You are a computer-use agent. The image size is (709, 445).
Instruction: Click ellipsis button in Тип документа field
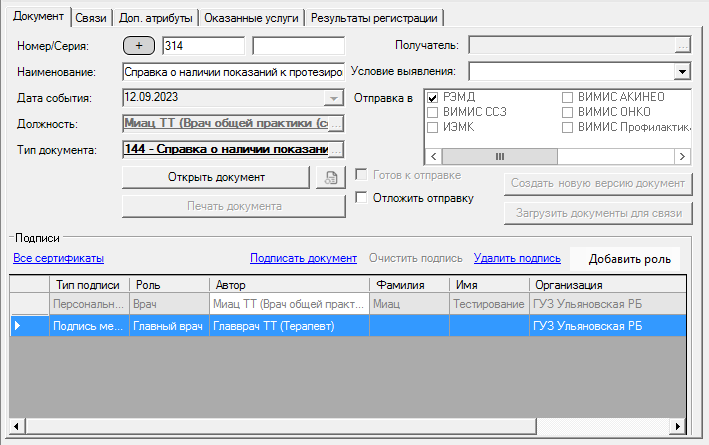336,150
